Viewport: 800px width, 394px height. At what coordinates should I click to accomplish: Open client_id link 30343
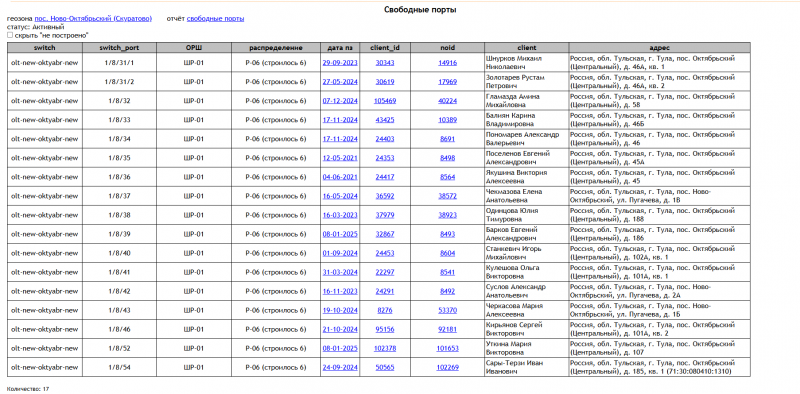(x=385, y=62)
